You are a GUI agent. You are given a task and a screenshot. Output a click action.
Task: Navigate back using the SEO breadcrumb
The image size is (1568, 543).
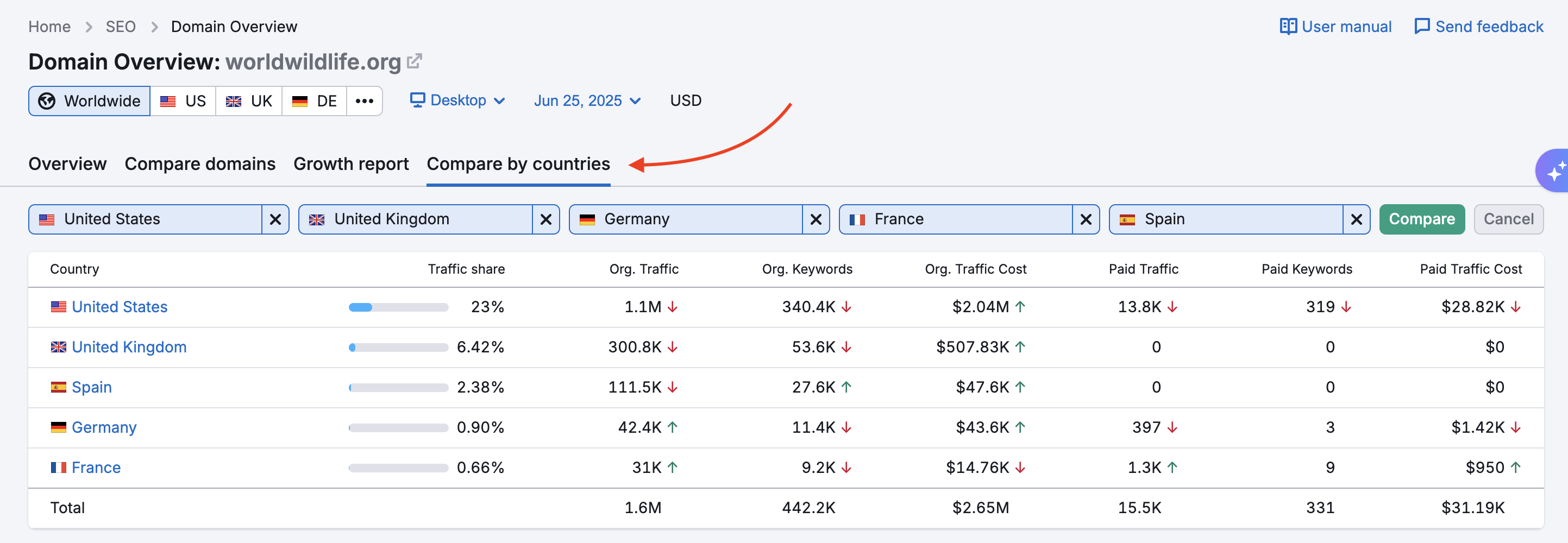point(121,26)
